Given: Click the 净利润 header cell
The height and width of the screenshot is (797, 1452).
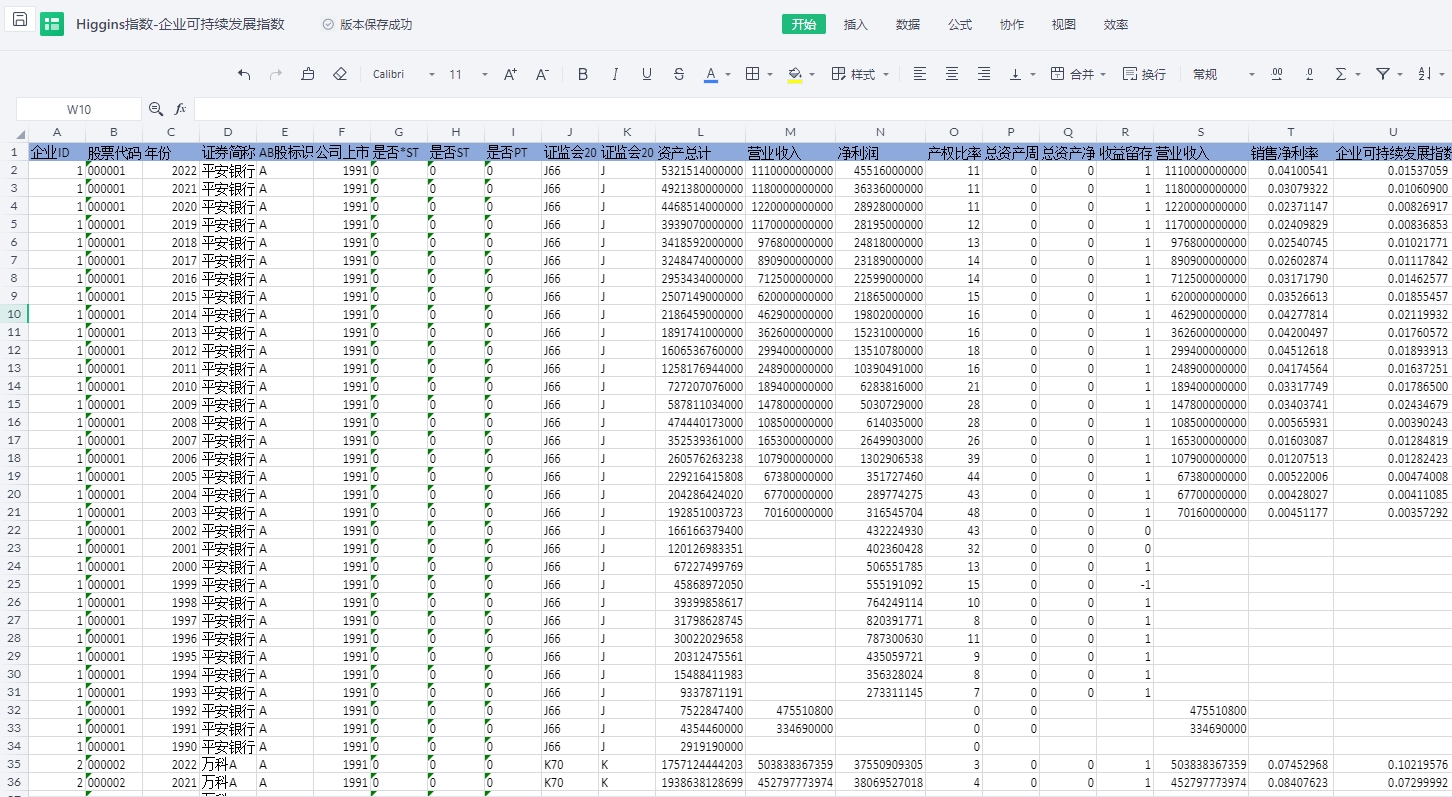Looking at the screenshot, I should coord(880,153).
